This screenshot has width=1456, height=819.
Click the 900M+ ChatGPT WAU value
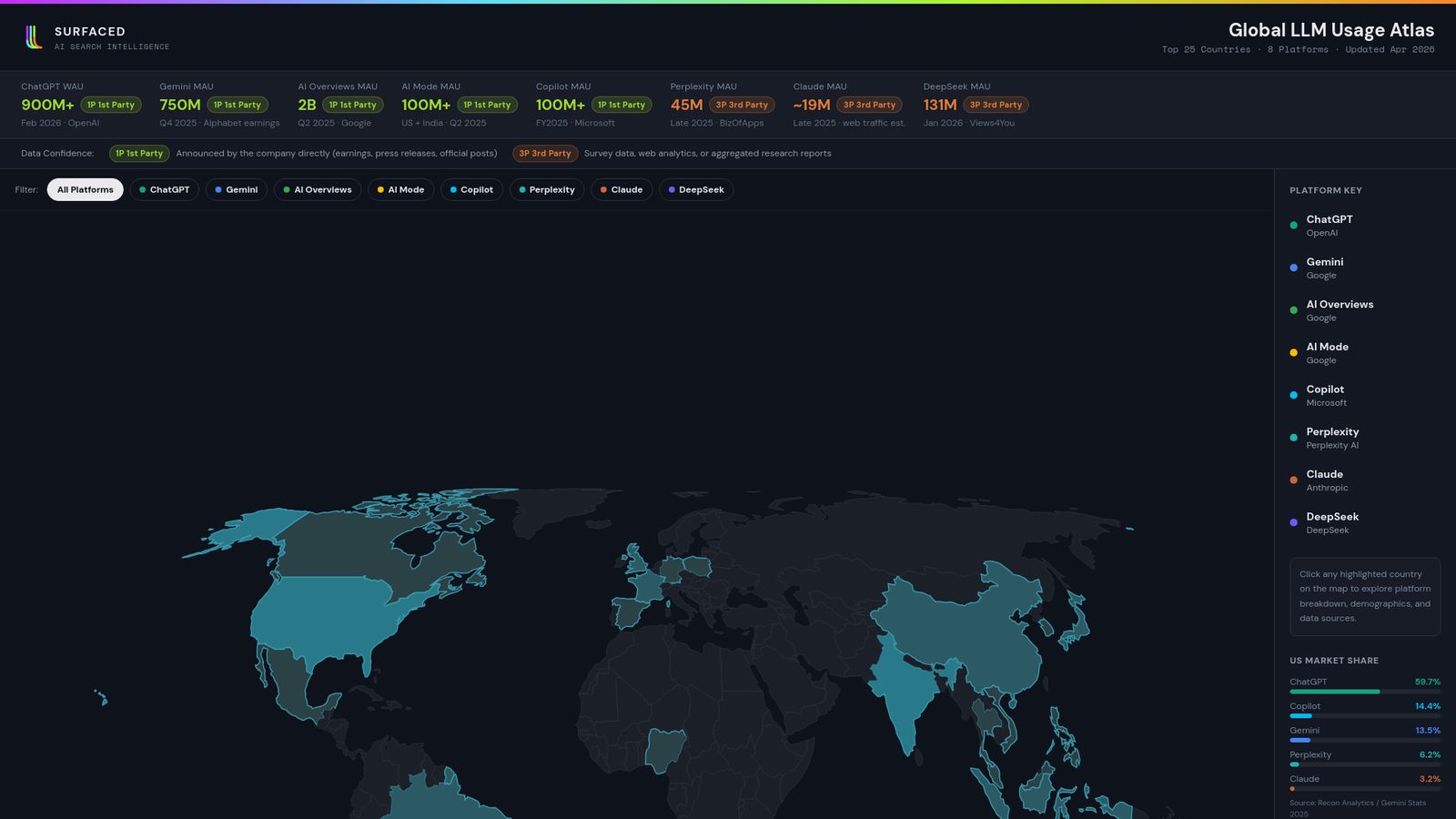[x=47, y=105]
